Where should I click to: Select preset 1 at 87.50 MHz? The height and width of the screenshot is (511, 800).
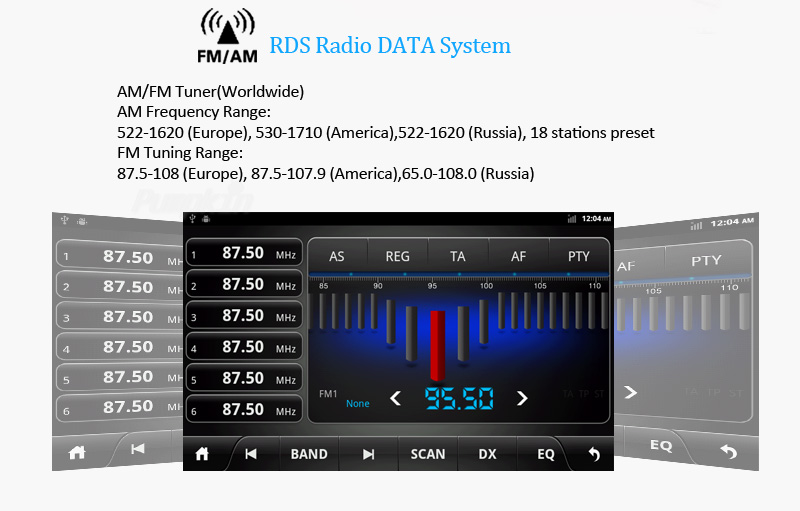point(244,254)
